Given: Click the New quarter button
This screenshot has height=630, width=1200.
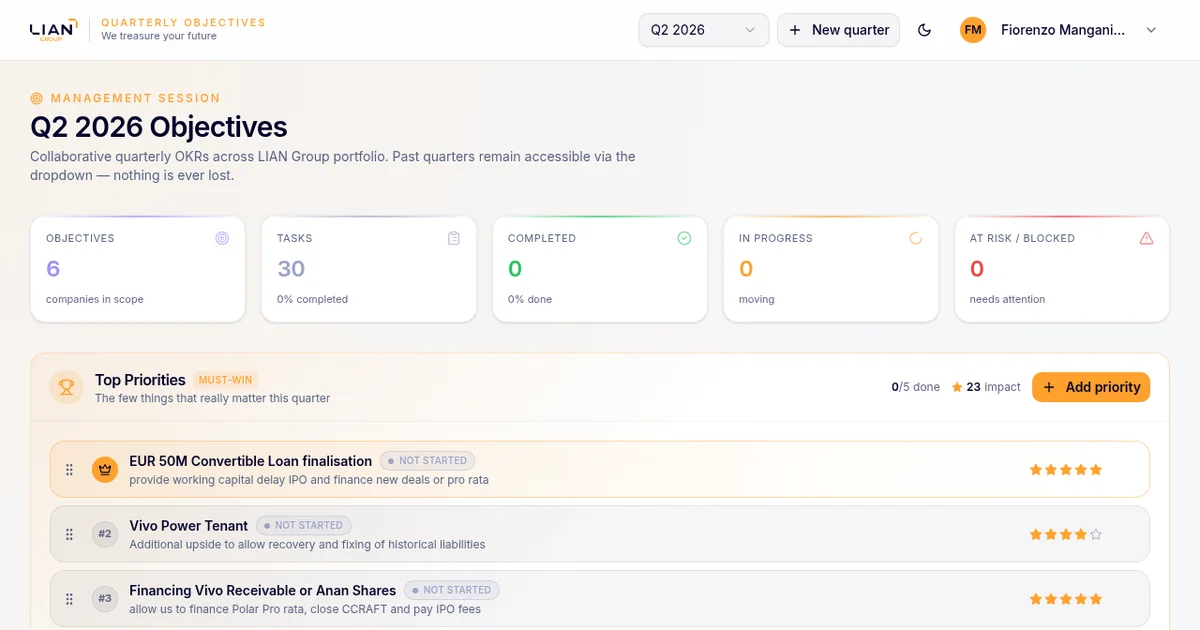Looking at the screenshot, I should (x=838, y=30).
